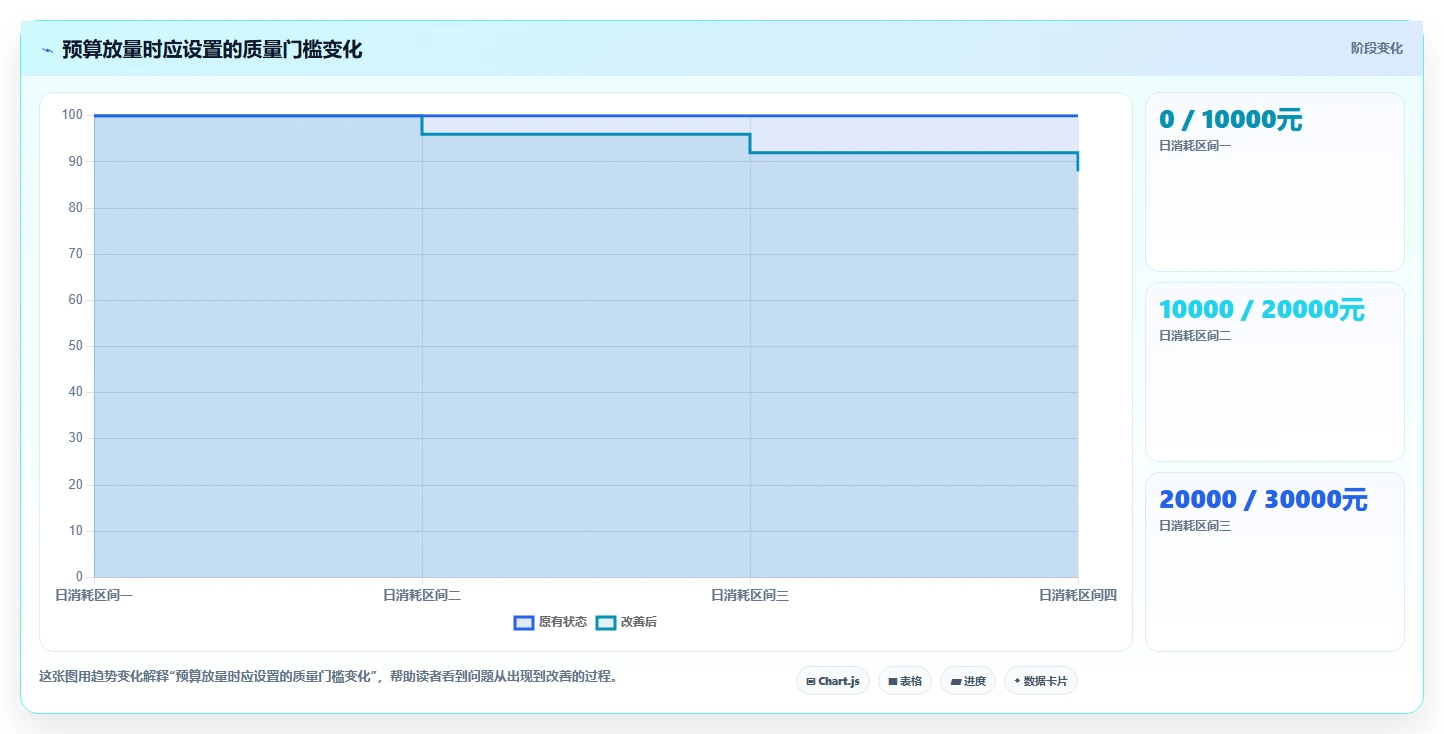The image size is (1444, 734).
Task: Click the 50 tick on the y-axis
Action: (76, 346)
